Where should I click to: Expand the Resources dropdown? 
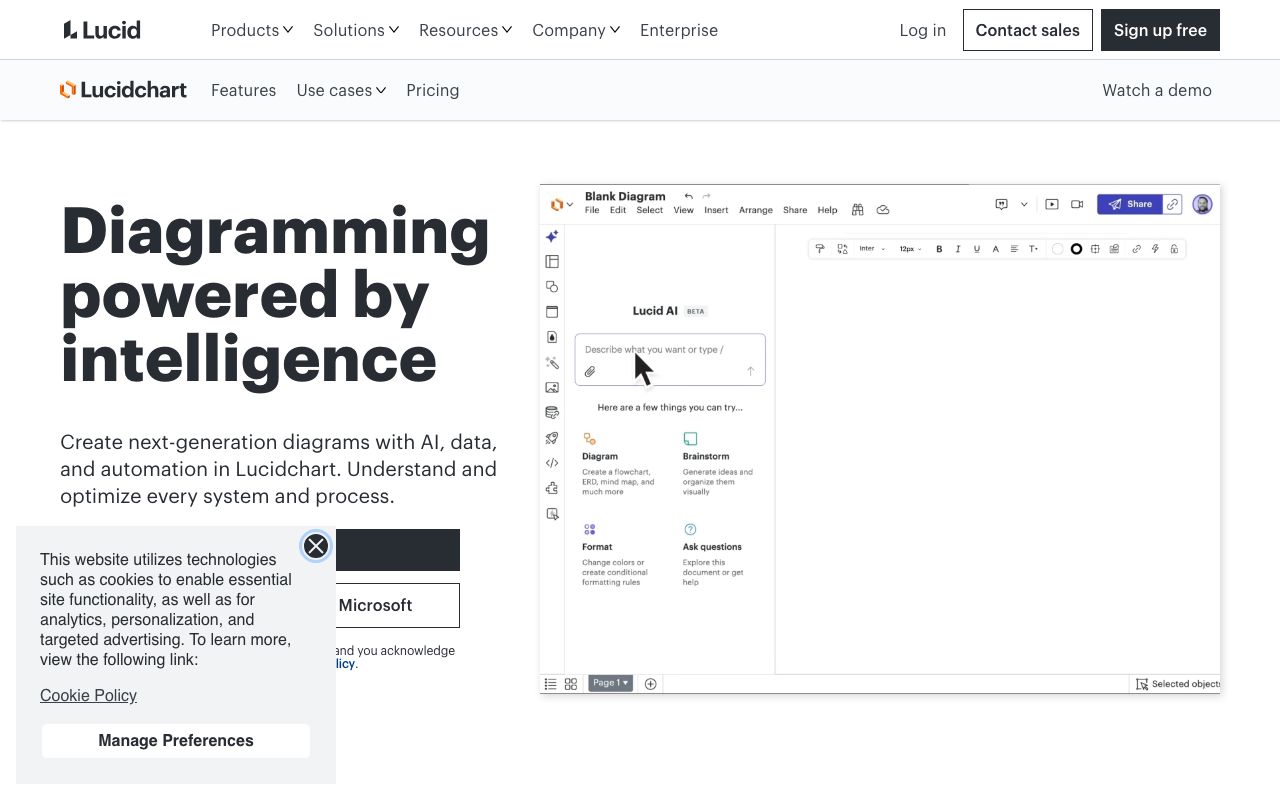click(x=466, y=30)
